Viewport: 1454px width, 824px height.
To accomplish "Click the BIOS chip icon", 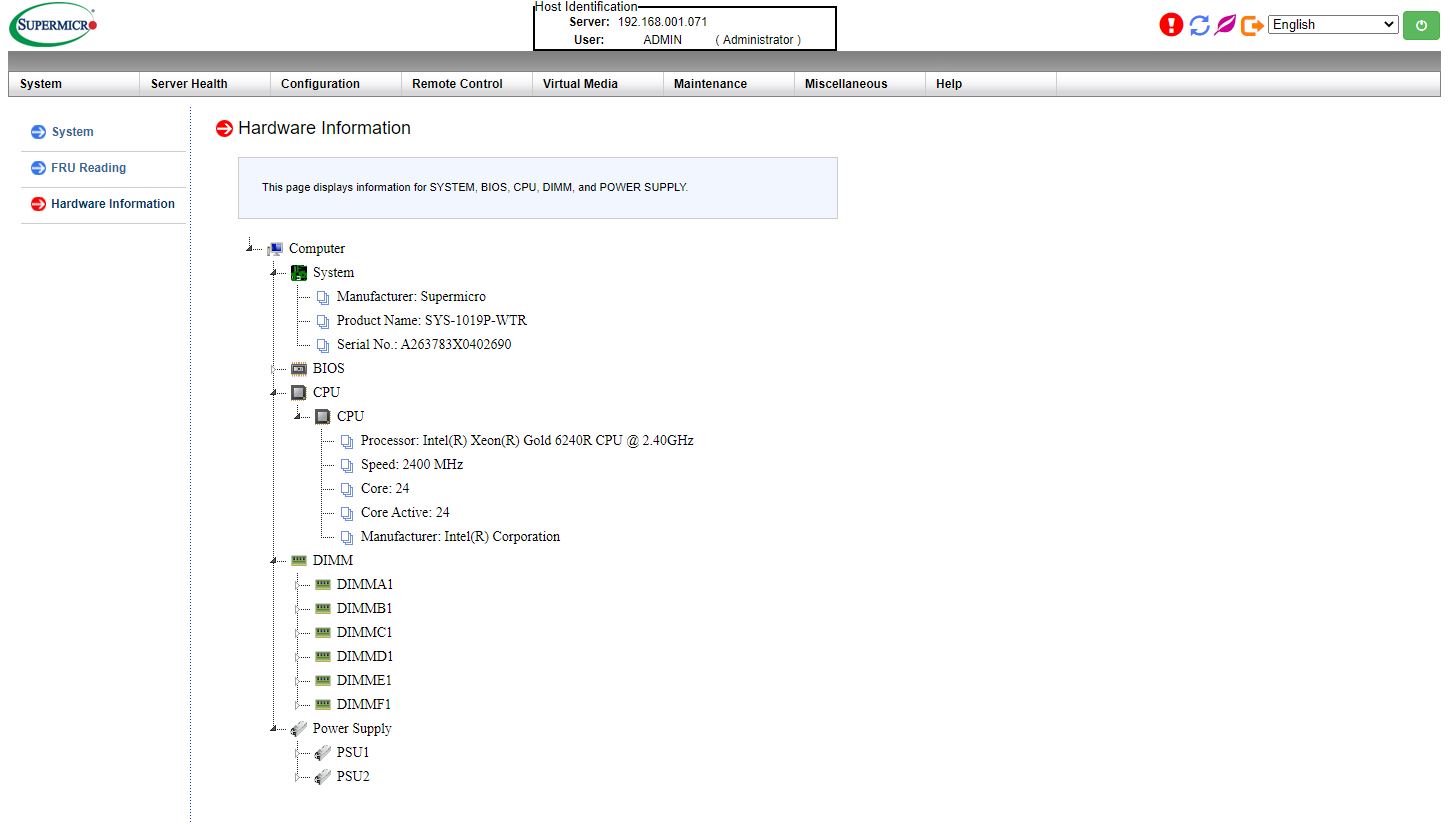I will pos(299,368).
